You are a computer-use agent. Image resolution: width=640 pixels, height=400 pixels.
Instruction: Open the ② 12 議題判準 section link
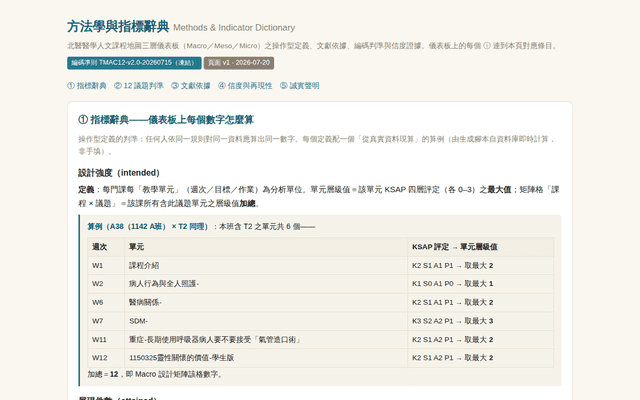(x=139, y=86)
